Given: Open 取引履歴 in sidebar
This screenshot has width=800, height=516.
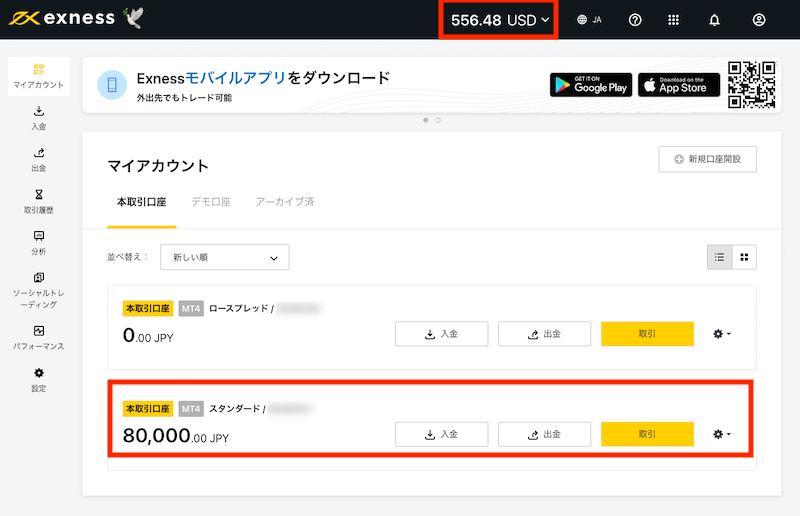Looking at the screenshot, I should pyautogui.click(x=39, y=202).
